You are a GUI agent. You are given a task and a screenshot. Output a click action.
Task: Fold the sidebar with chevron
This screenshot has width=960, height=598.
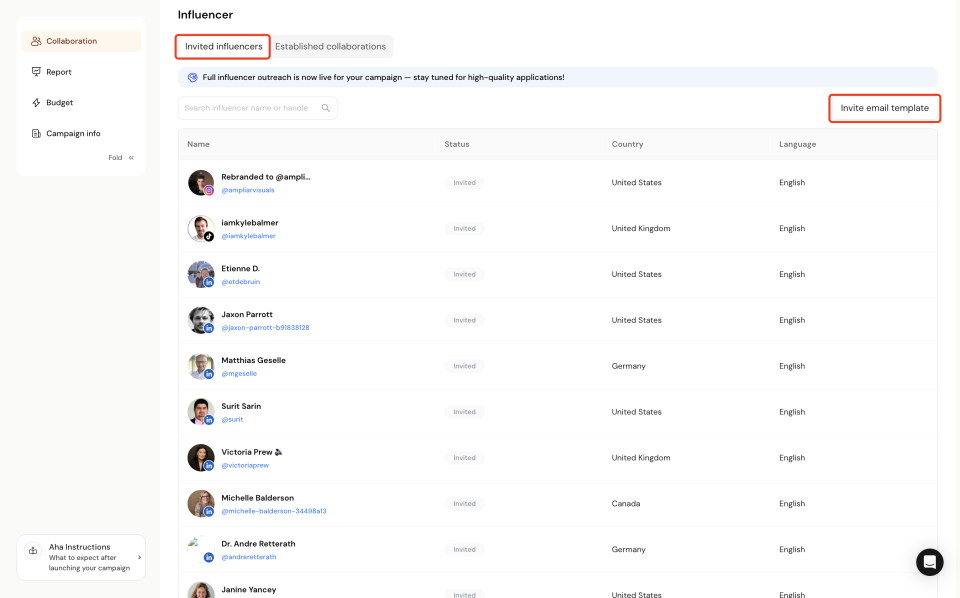(131, 157)
